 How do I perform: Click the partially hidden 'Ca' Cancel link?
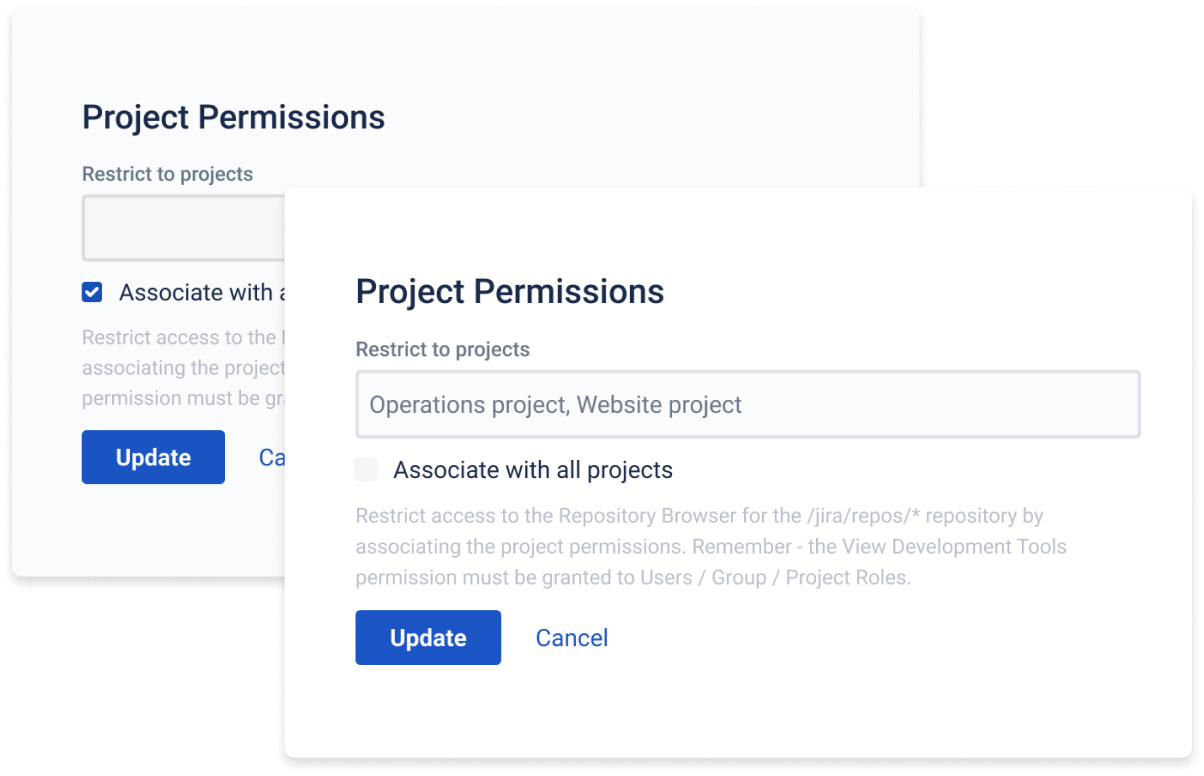[x=272, y=457]
